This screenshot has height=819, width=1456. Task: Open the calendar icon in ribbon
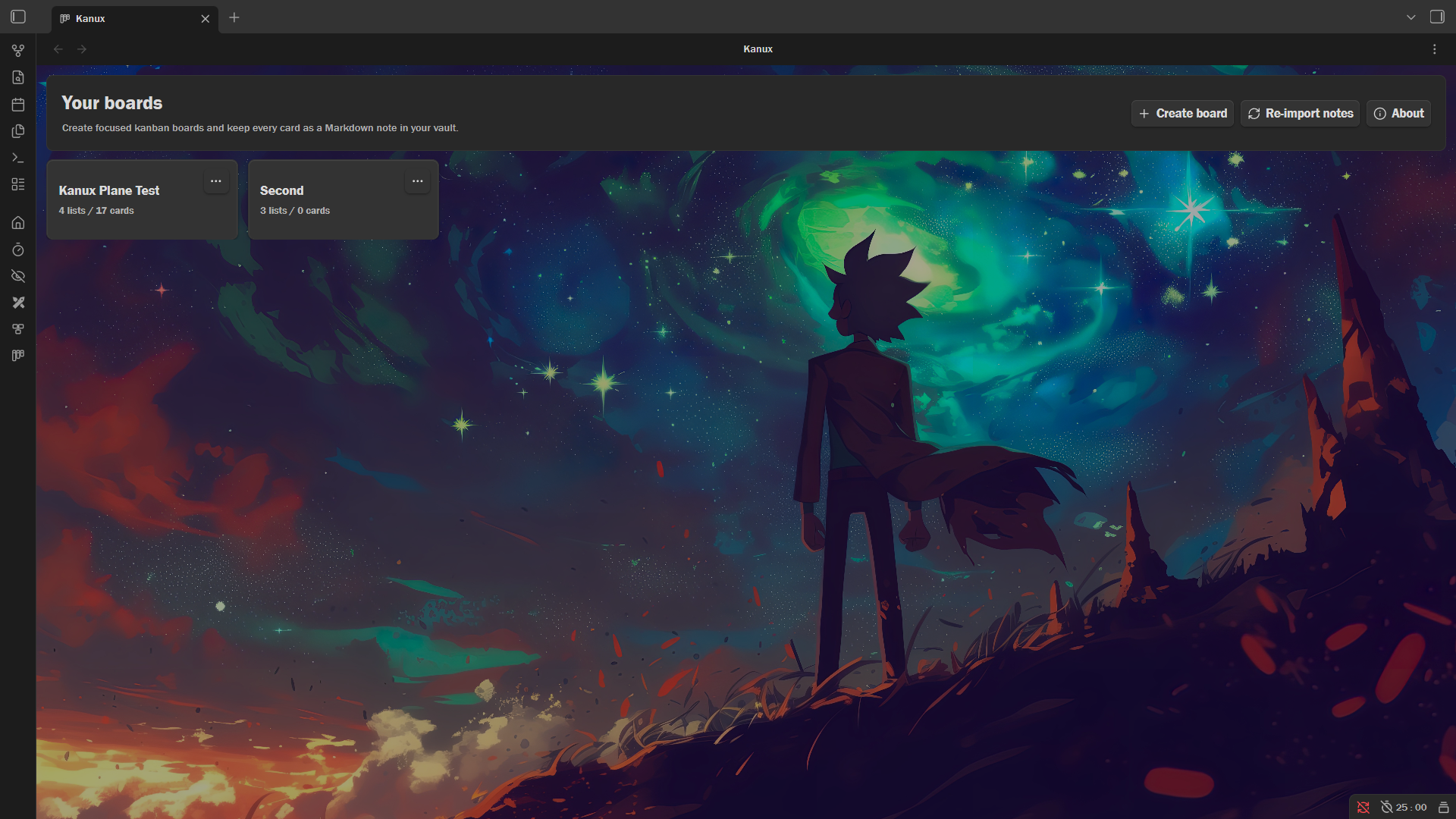pos(18,105)
